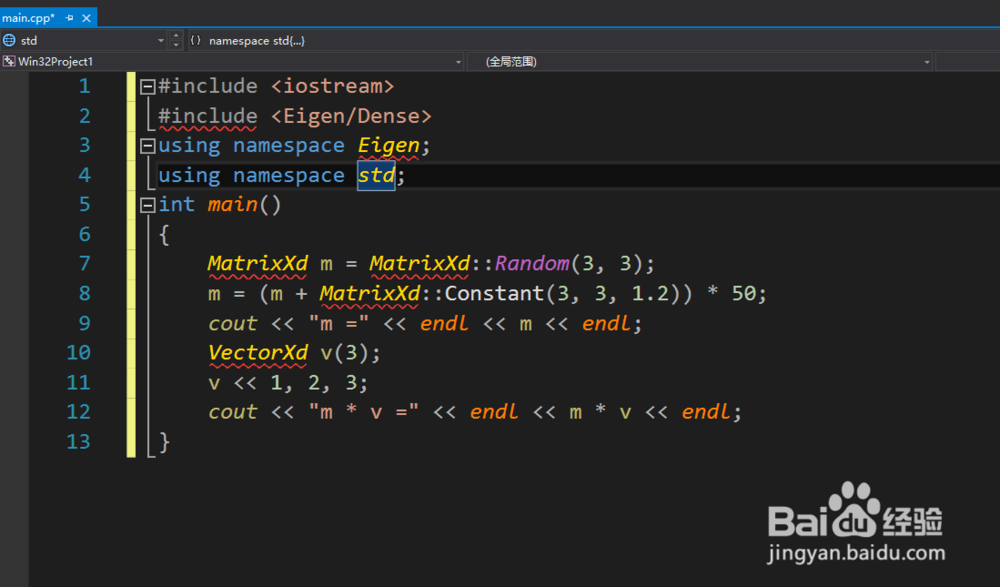1000x587 pixels.
Task: Click the jingyan.baidu.com link text
Action: tap(857, 552)
